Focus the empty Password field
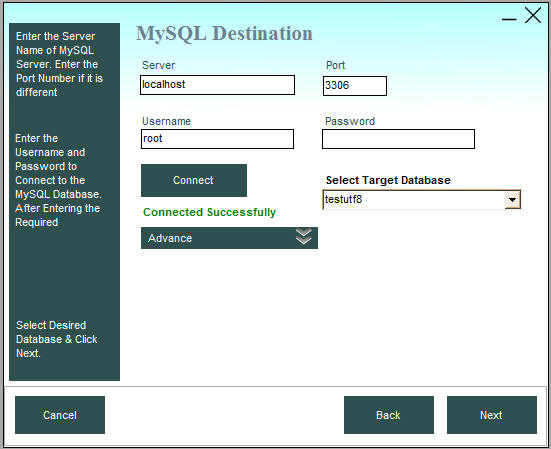 point(398,139)
